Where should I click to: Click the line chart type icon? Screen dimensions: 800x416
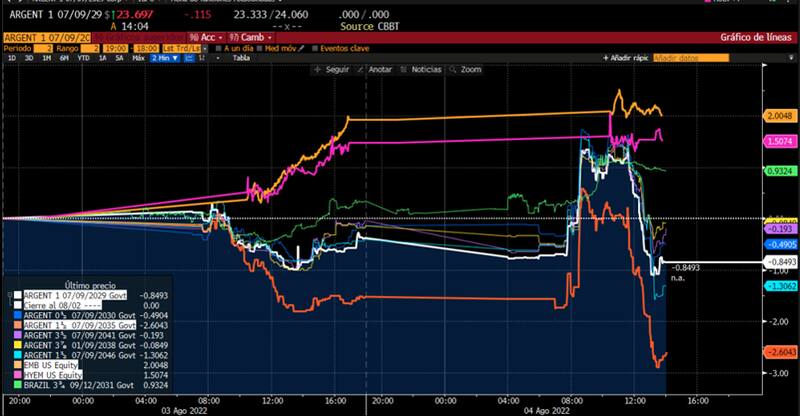tap(187, 58)
